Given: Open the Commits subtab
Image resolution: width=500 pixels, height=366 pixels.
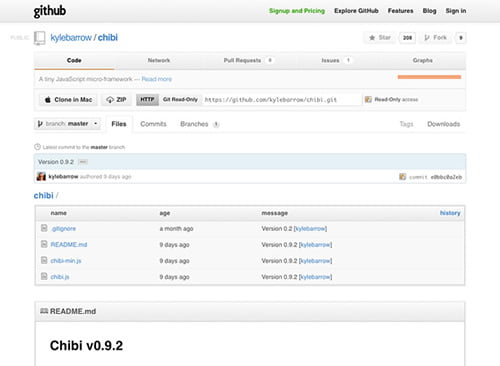Looking at the screenshot, I should coord(153,124).
